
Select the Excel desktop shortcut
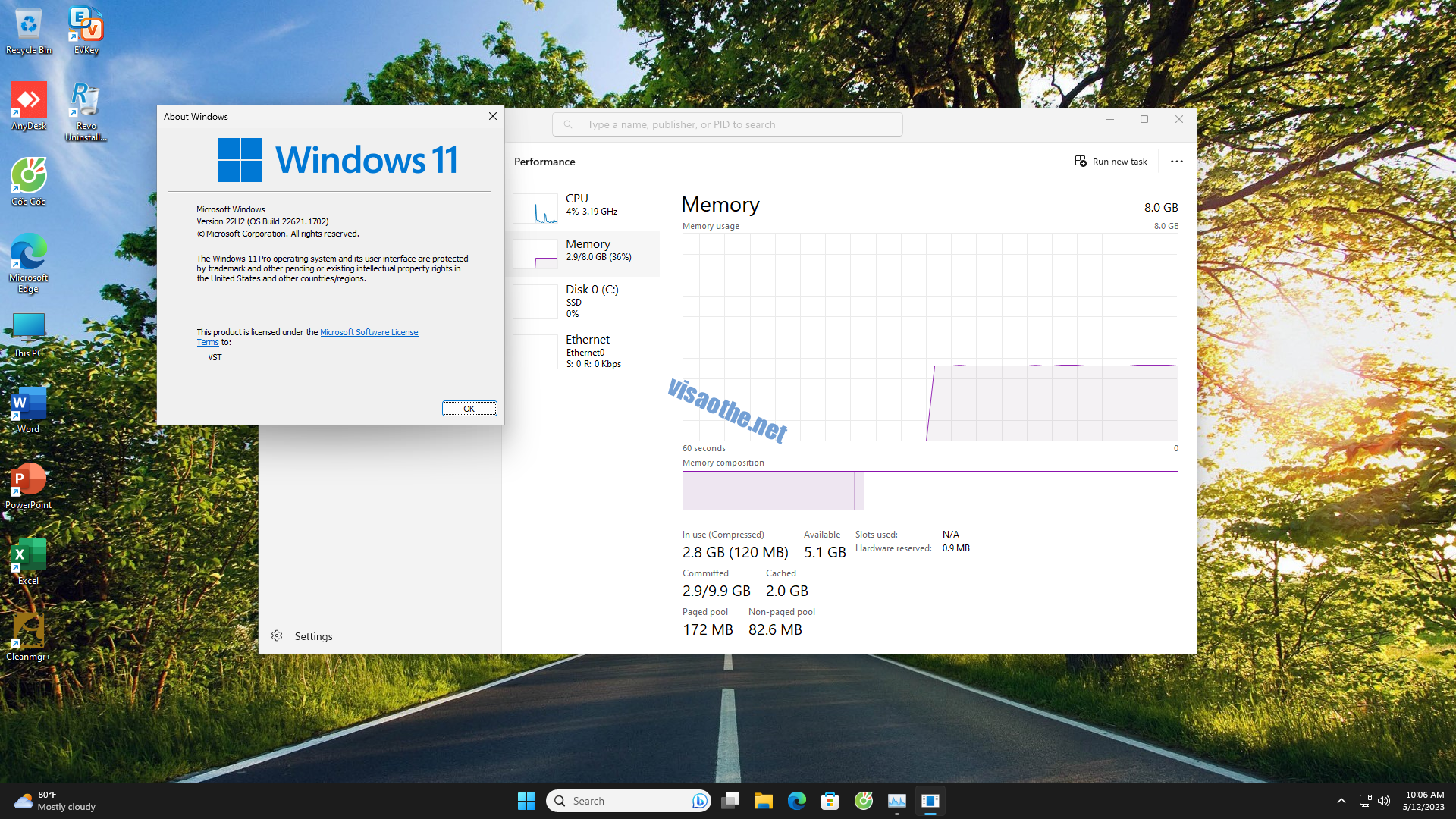(x=29, y=562)
